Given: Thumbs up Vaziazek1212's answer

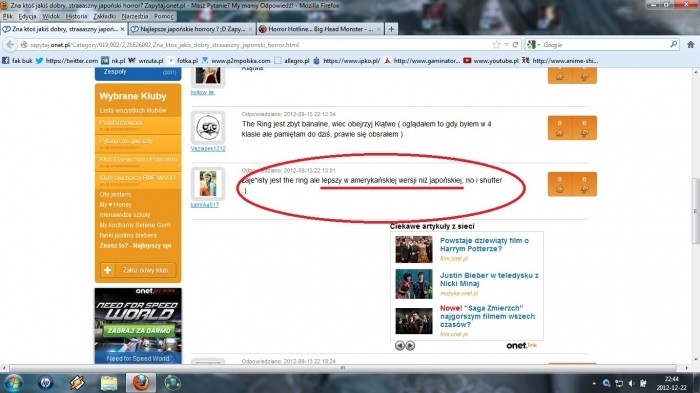Looking at the screenshot, I should pos(560,128).
